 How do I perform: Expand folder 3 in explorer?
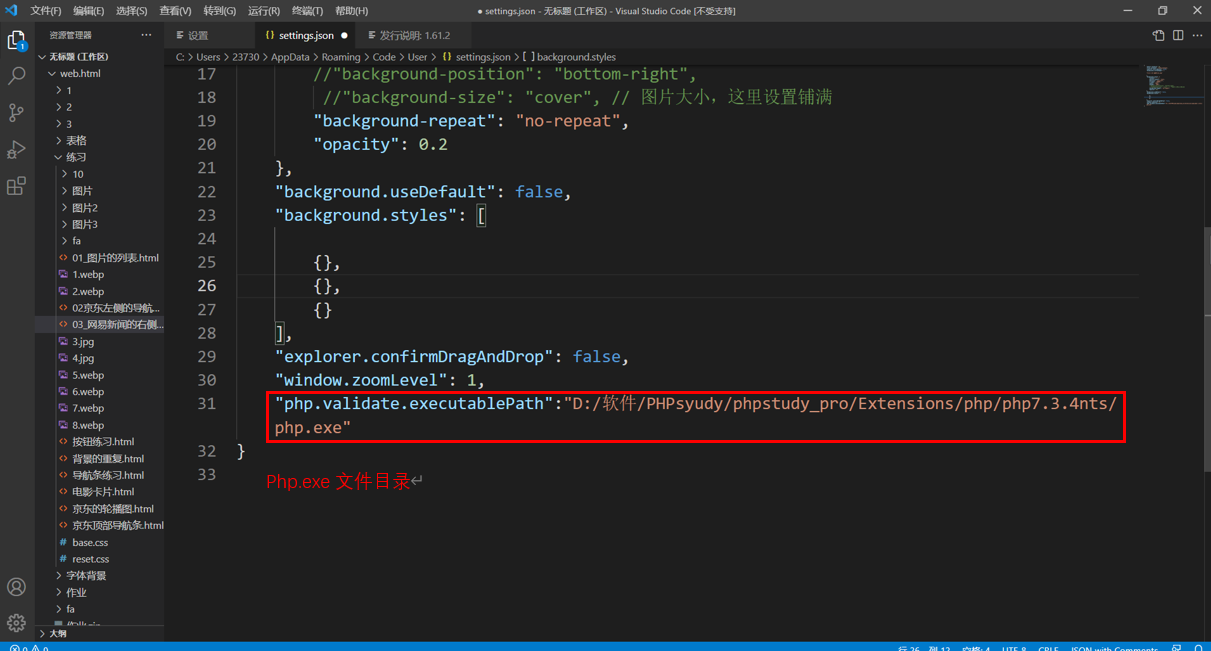tap(99, 124)
